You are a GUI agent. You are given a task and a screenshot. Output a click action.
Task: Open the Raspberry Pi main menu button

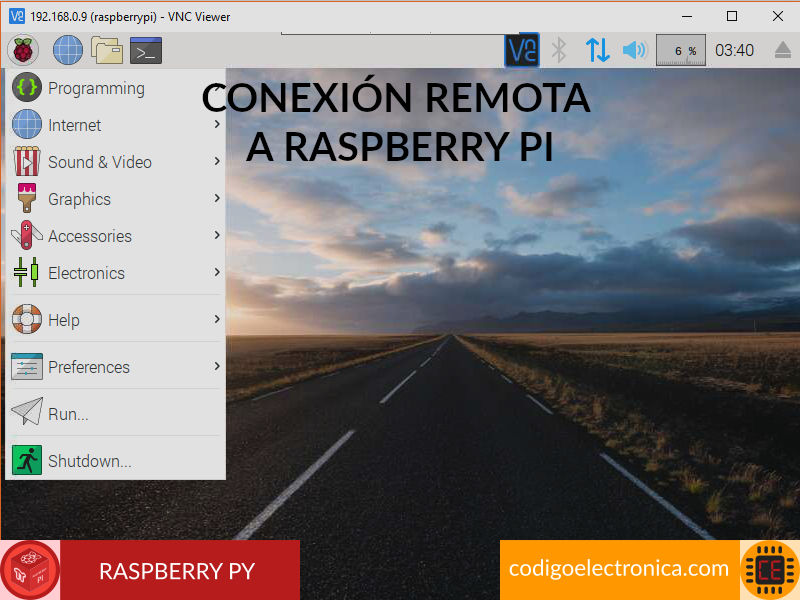tap(23, 51)
